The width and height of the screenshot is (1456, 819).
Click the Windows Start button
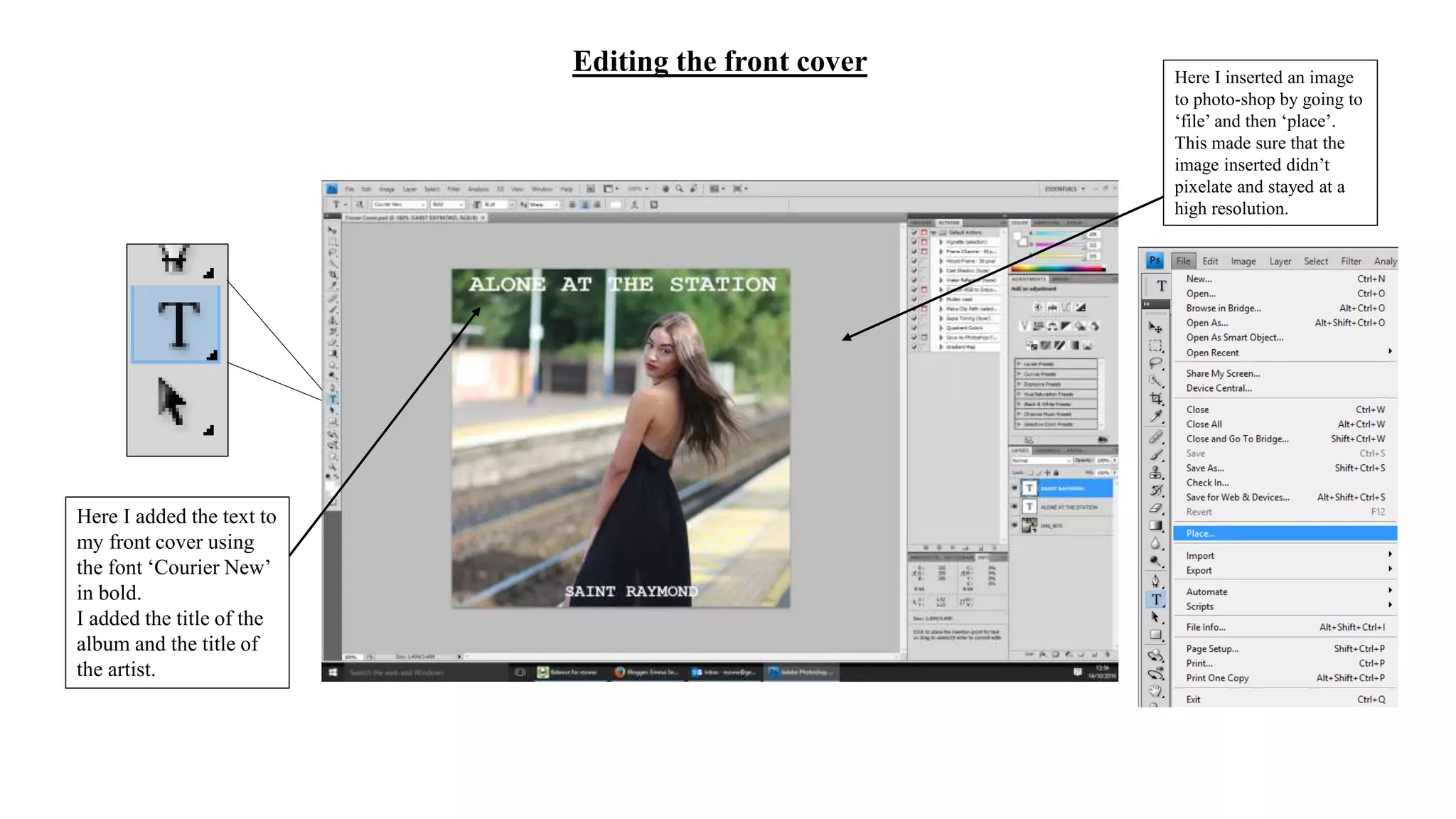tap(332, 672)
